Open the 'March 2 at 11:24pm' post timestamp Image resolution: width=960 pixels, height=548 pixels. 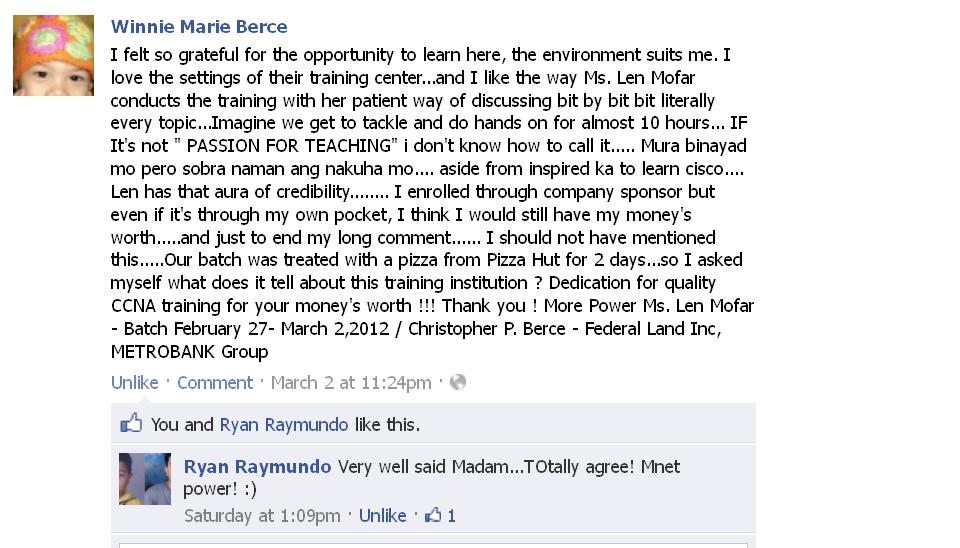click(x=351, y=382)
